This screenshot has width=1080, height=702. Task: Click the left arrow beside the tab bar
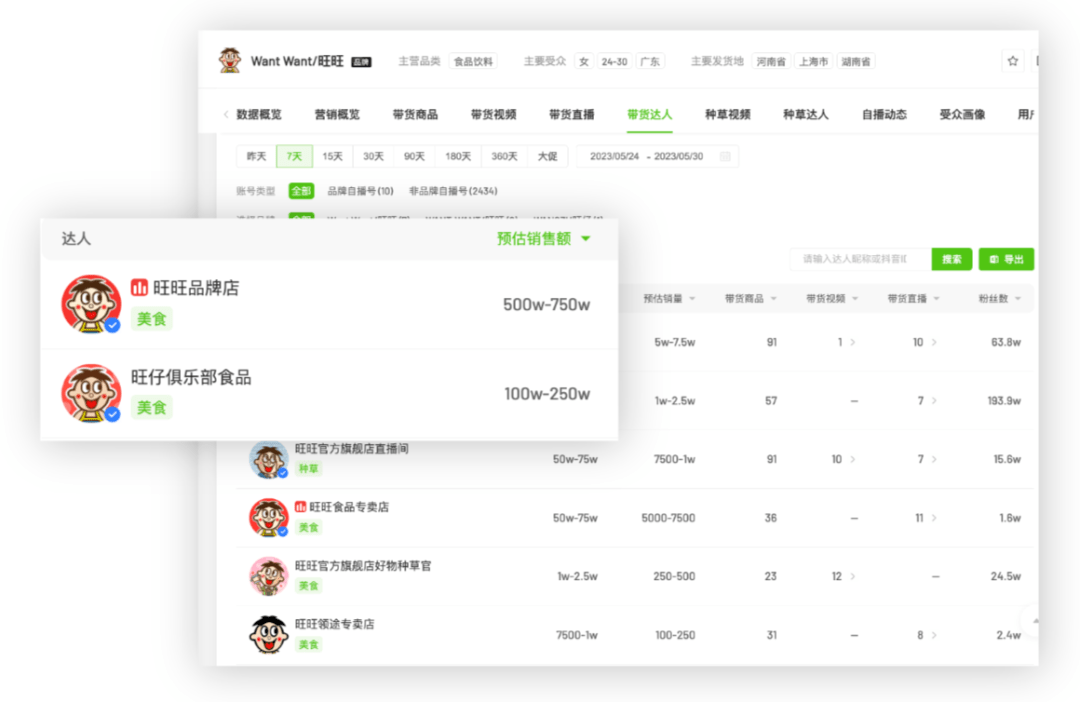click(x=226, y=114)
